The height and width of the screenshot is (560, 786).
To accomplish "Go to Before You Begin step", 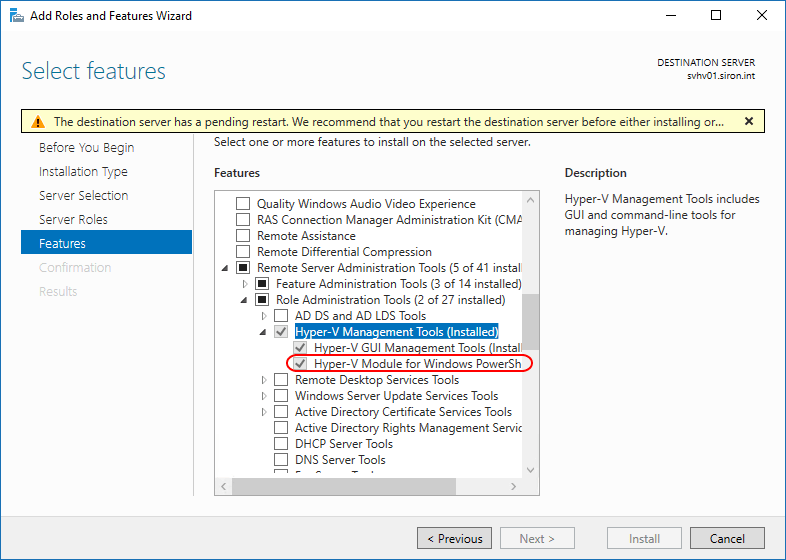I will pyautogui.click(x=87, y=147).
